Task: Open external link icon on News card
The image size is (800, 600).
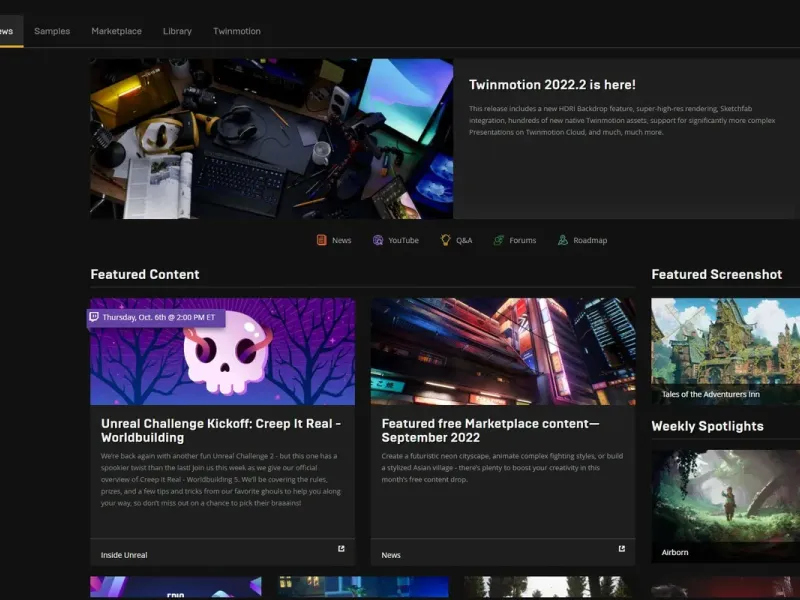Action: click(x=621, y=548)
